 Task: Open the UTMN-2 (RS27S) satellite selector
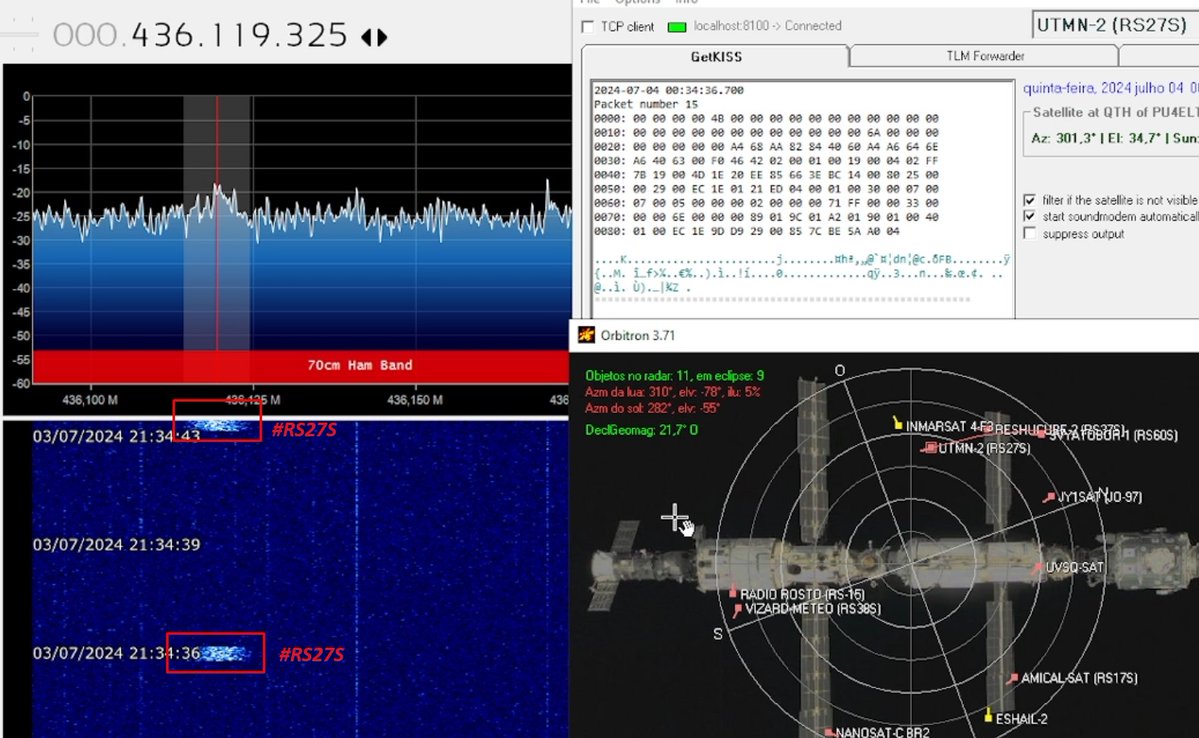[1114, 25]
